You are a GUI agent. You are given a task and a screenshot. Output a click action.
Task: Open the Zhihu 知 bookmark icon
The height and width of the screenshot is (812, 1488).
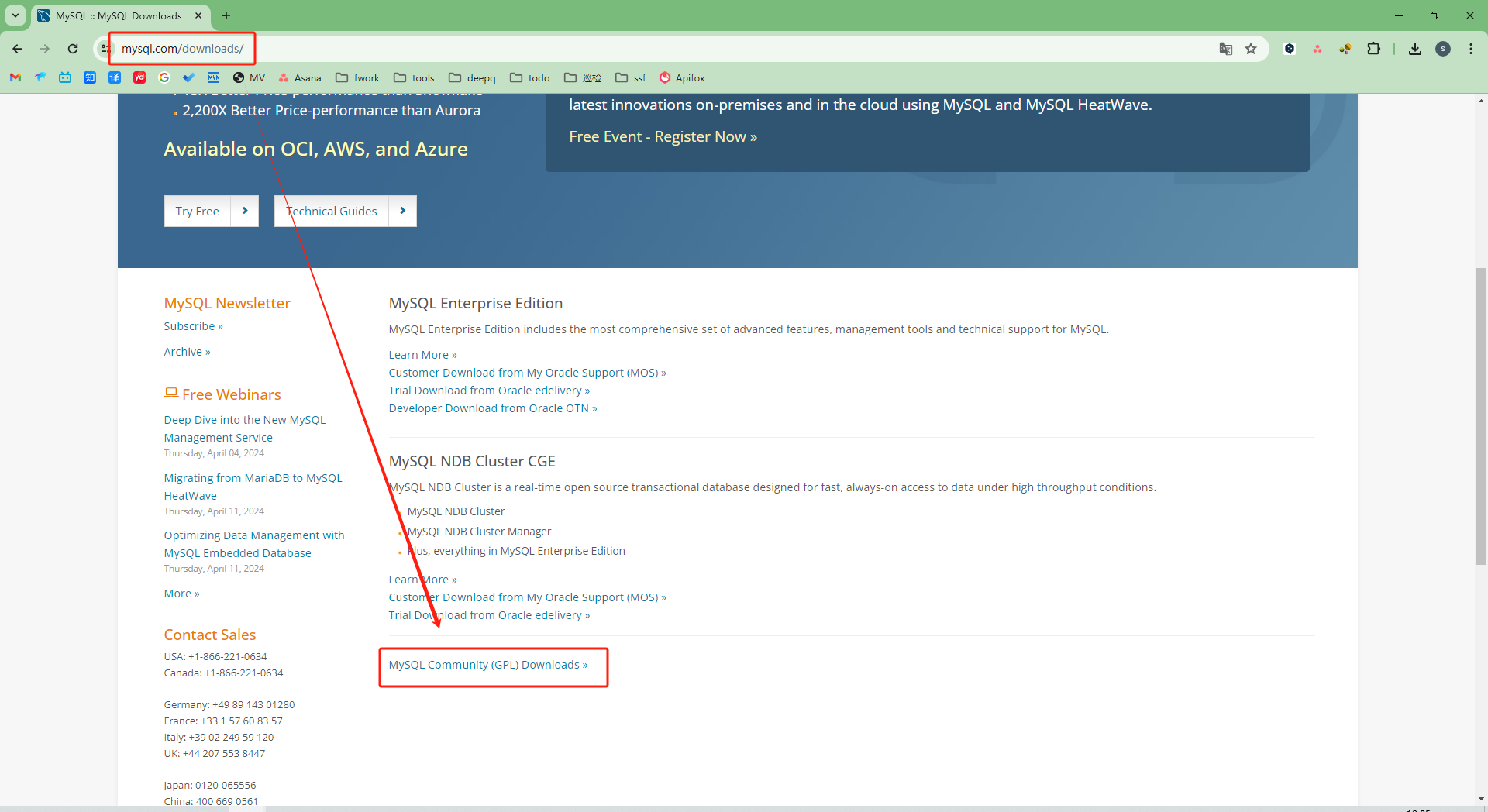pyautogui.click(x=90, y=77)
